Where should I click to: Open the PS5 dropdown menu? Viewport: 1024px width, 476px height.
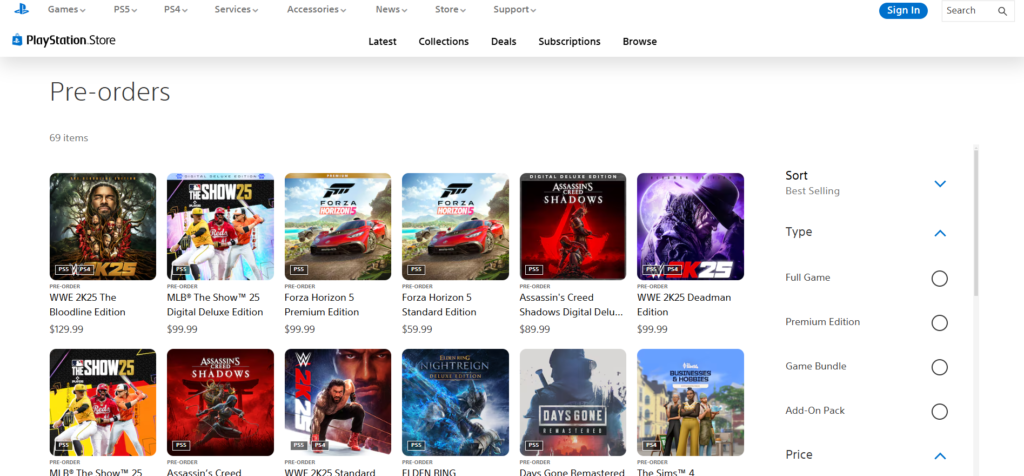pos(125,10)
